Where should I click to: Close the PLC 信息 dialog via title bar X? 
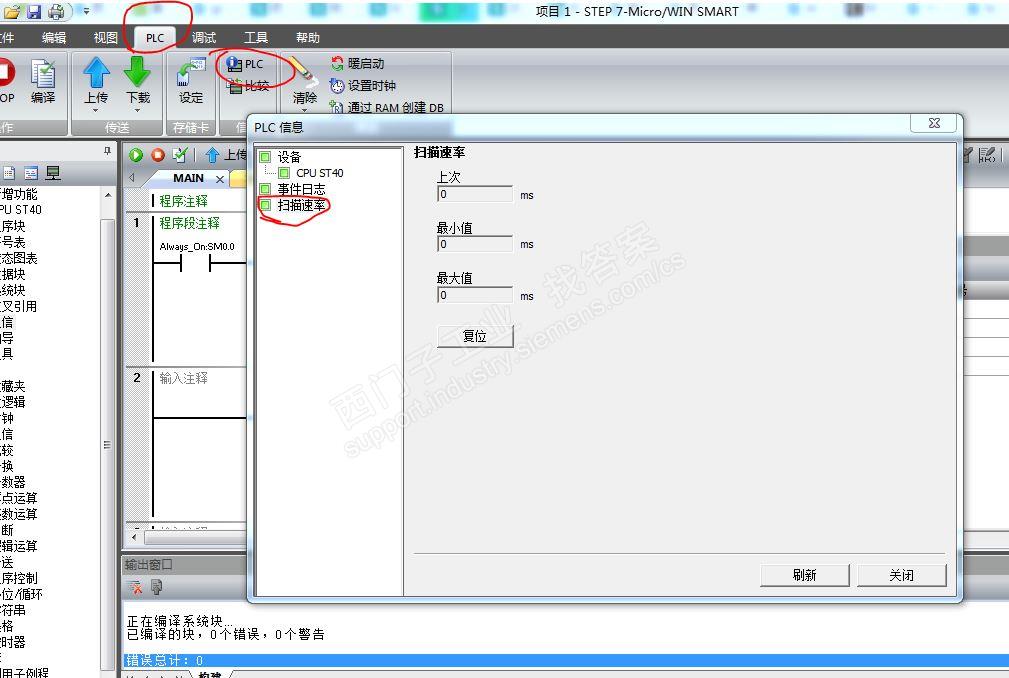[934, 124]
